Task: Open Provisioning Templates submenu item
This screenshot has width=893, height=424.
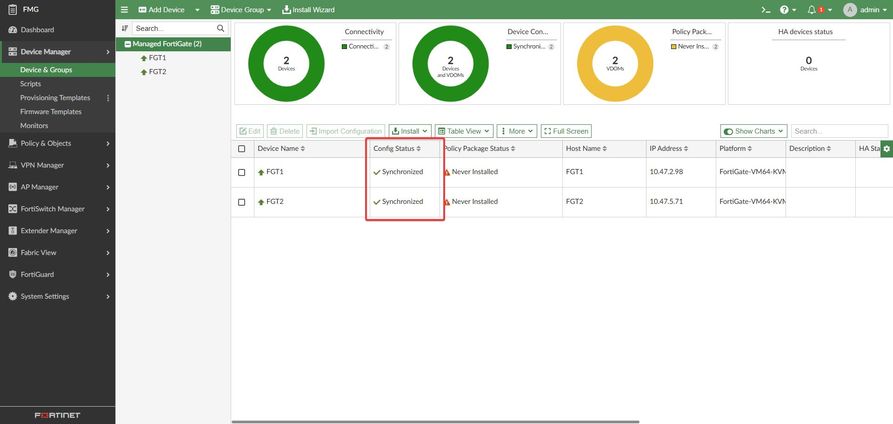Action: point(55,98)
